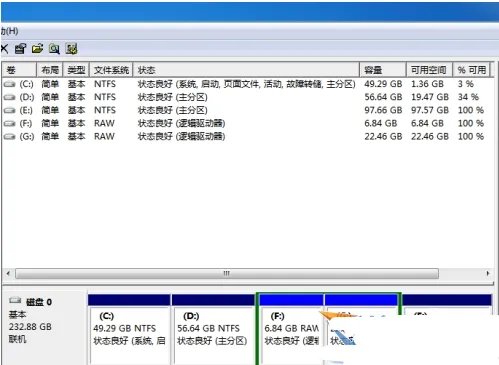
Task: Click 状态良好 (逻辑驱动器) in (F:) row
Action: click(182, 124)
